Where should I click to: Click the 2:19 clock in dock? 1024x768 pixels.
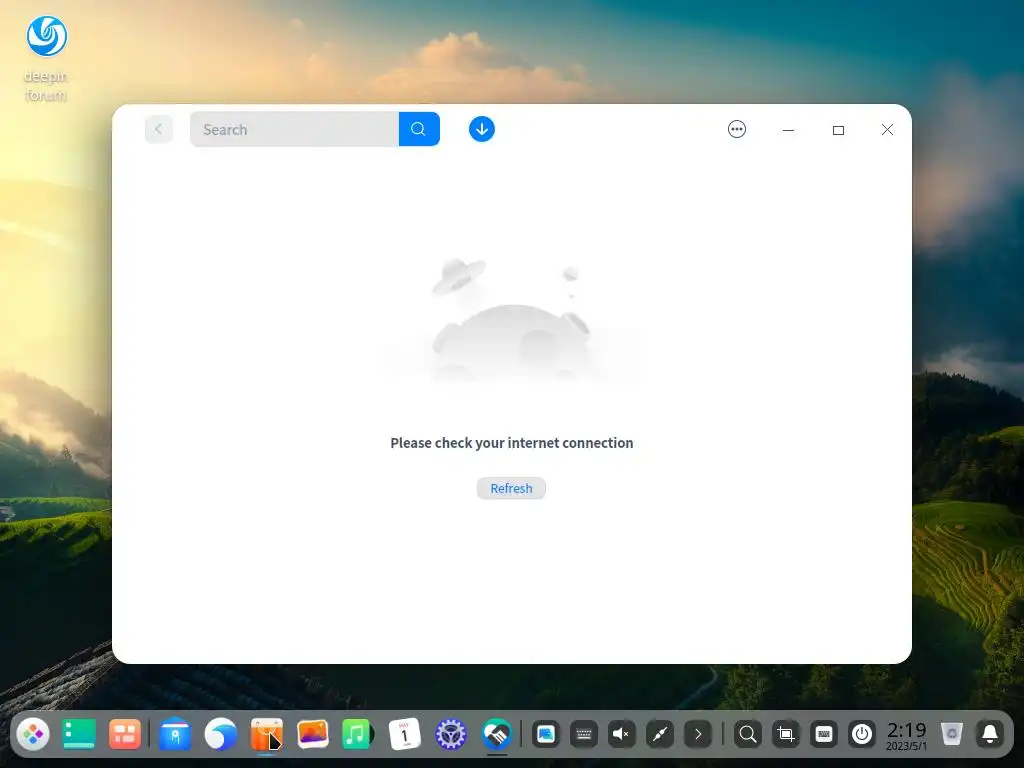click(906, 736)
